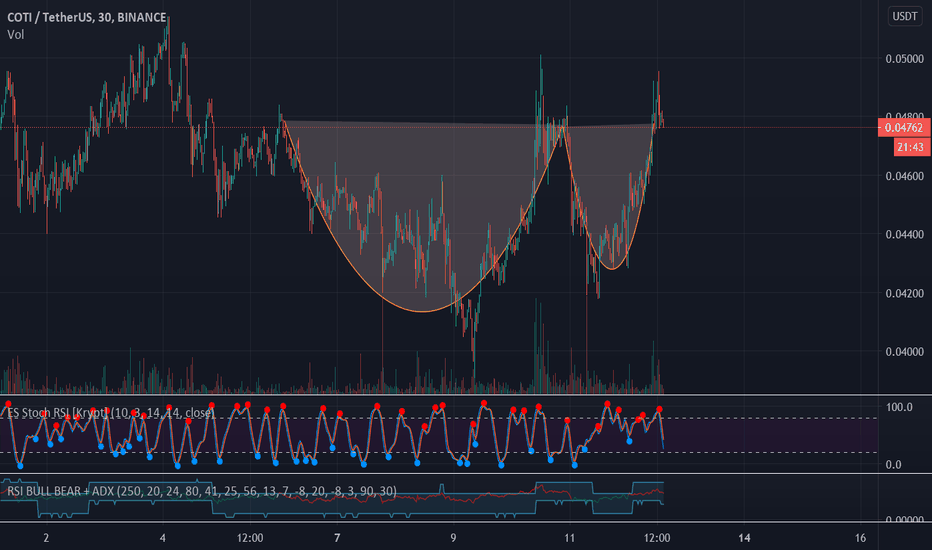Click the date label 16 on time axis

861,538
